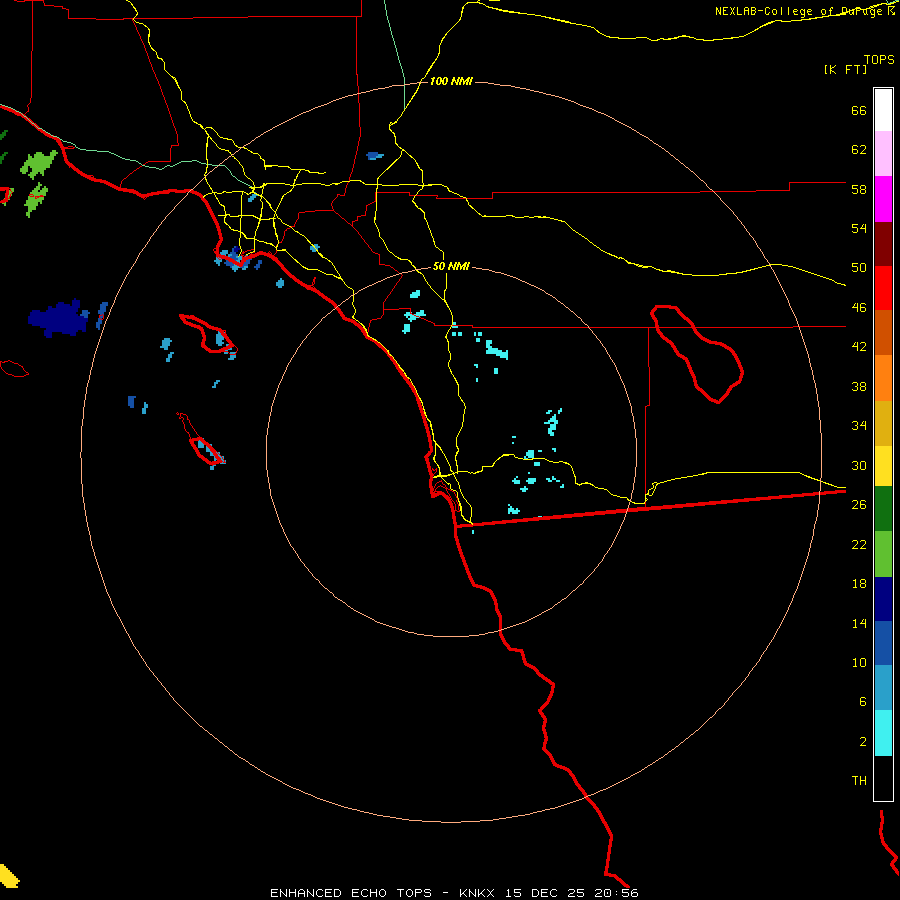The image size is (900, 900).
Task: Click the legend value 62
Action: pyautogui.click(x=859, y=150)
